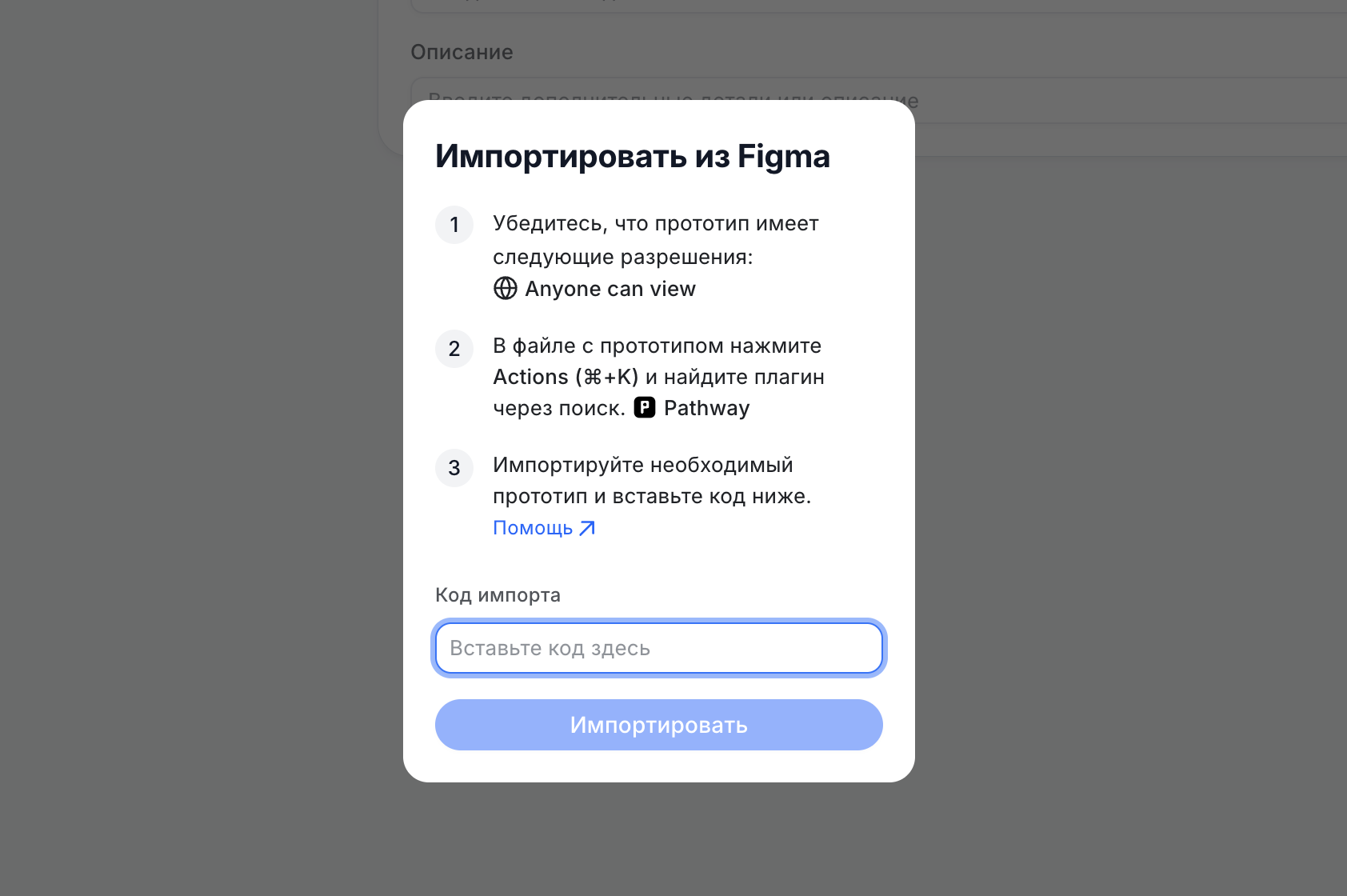Viewport: 1347px width, 896px height.
Task: Click the Anyone can view permission text
Action: tap(610, 289)
